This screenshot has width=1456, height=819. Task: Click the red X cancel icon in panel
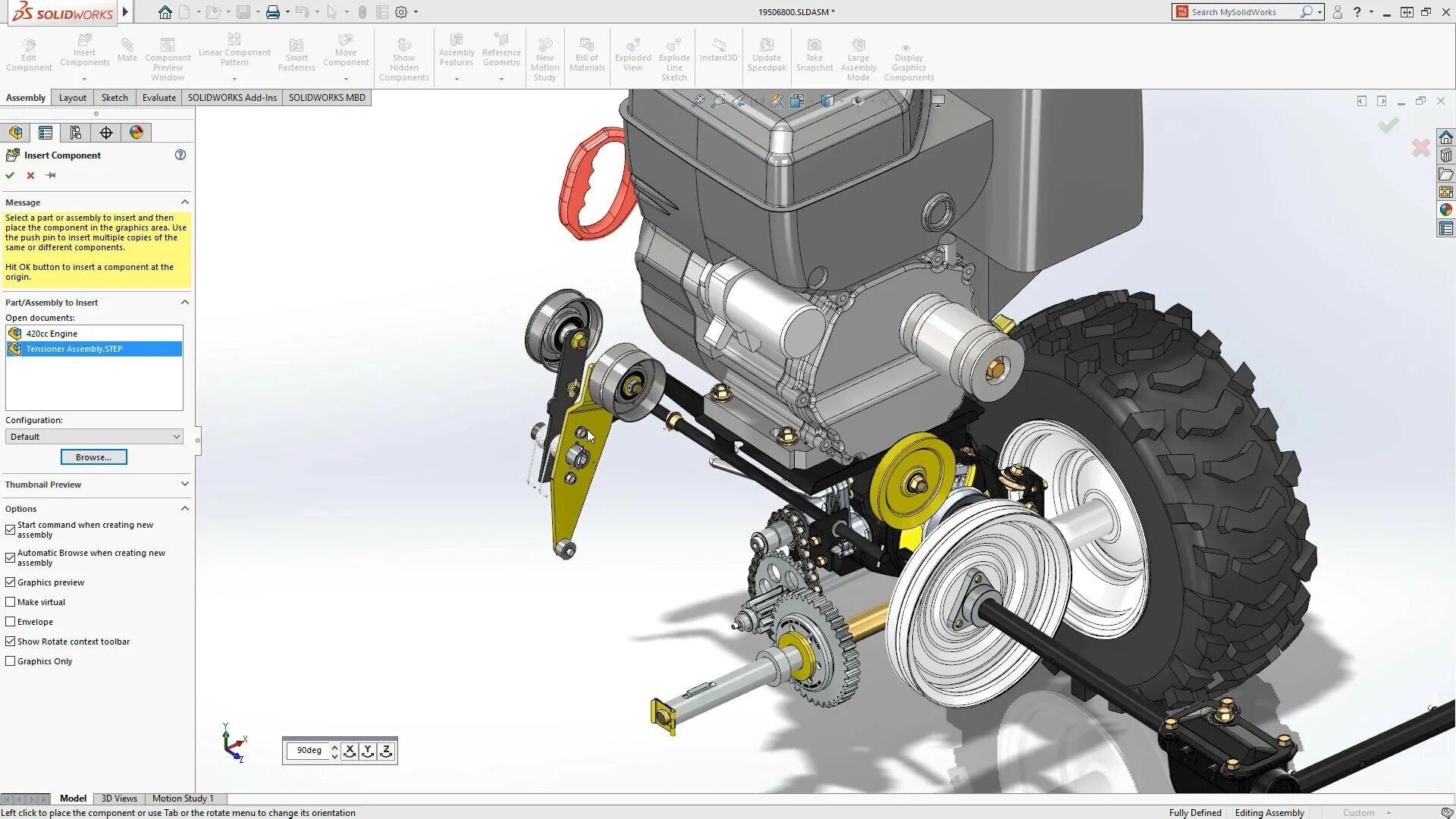tap(30, 175)
